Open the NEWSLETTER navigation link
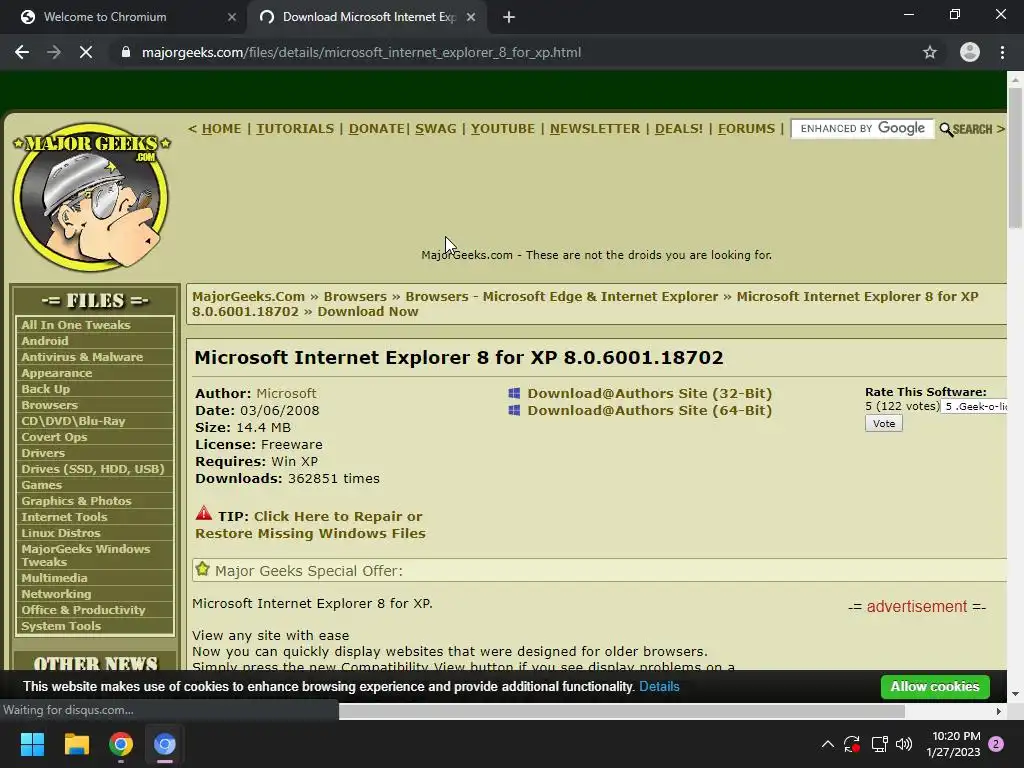The image size is (1024, 768). coord(595,129)
